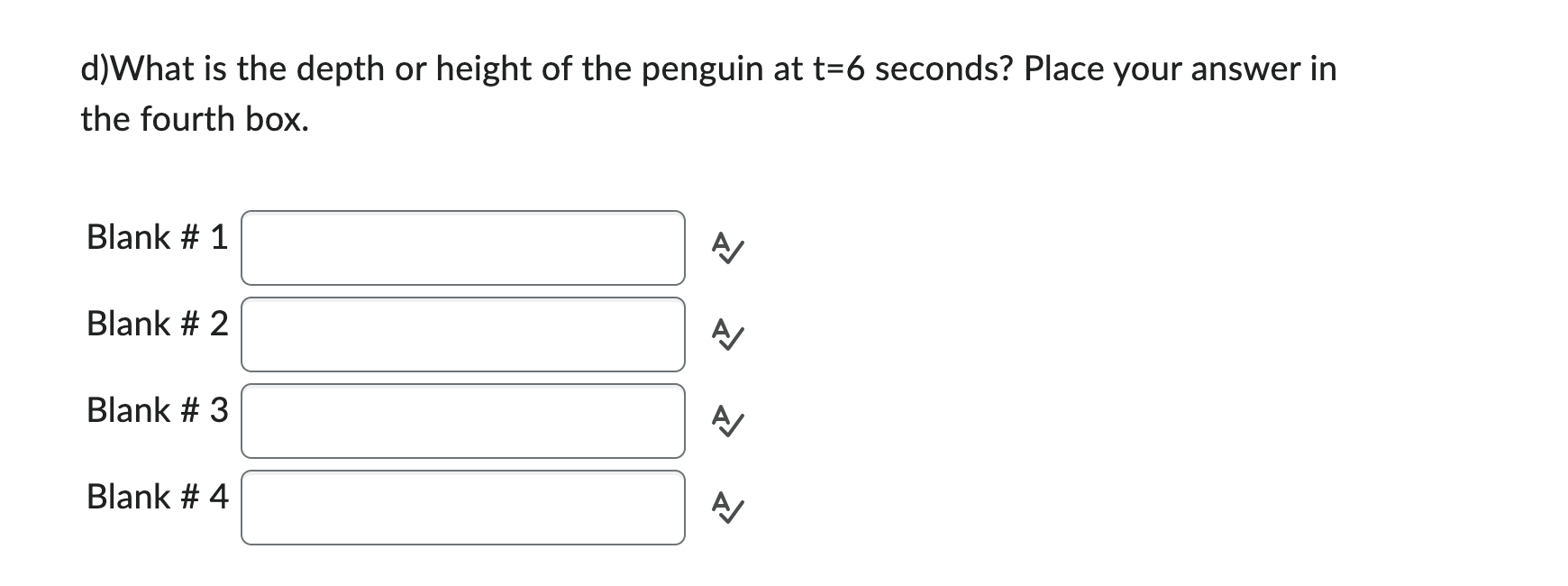Screen dimensions: 1568x586
Task: Select the fourth answer field for t=6 seconds
Action: click(x=462, y=508)
